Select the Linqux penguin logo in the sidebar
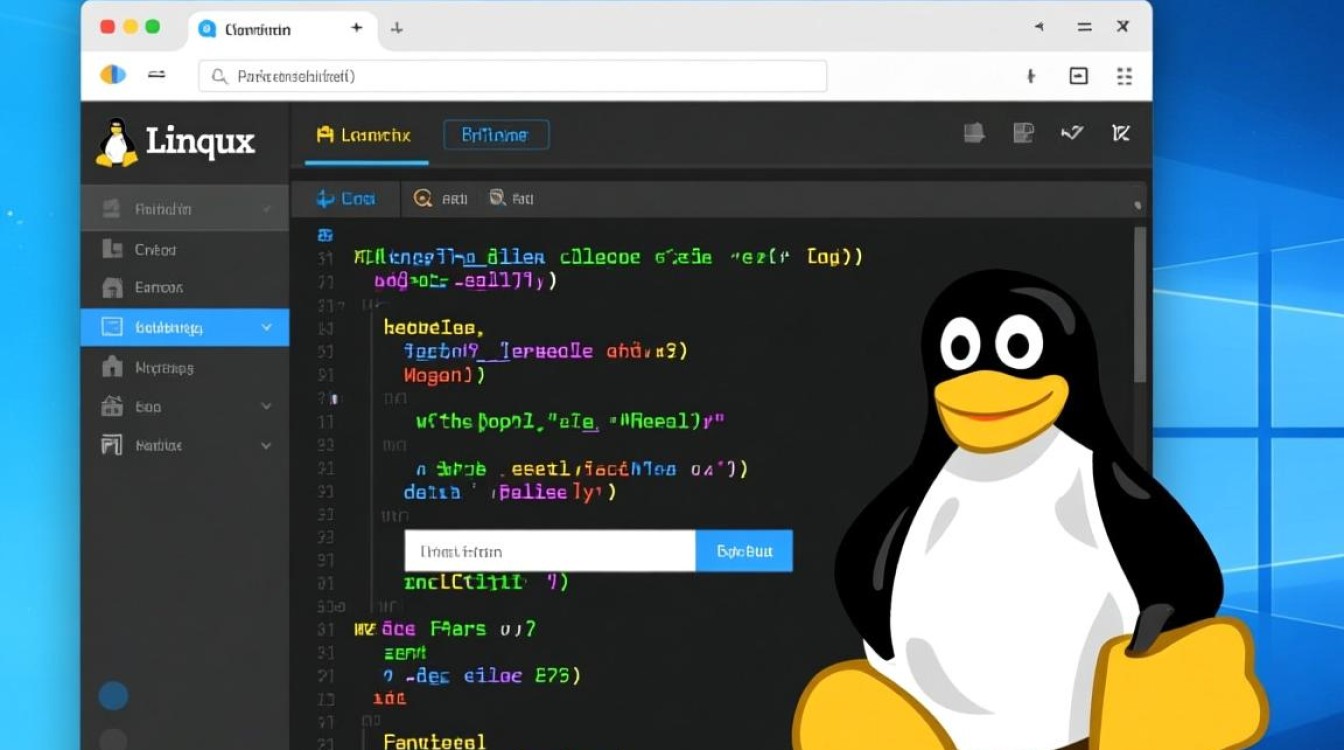This screenshot has width=1344, height=750. (x=117, y=140)
